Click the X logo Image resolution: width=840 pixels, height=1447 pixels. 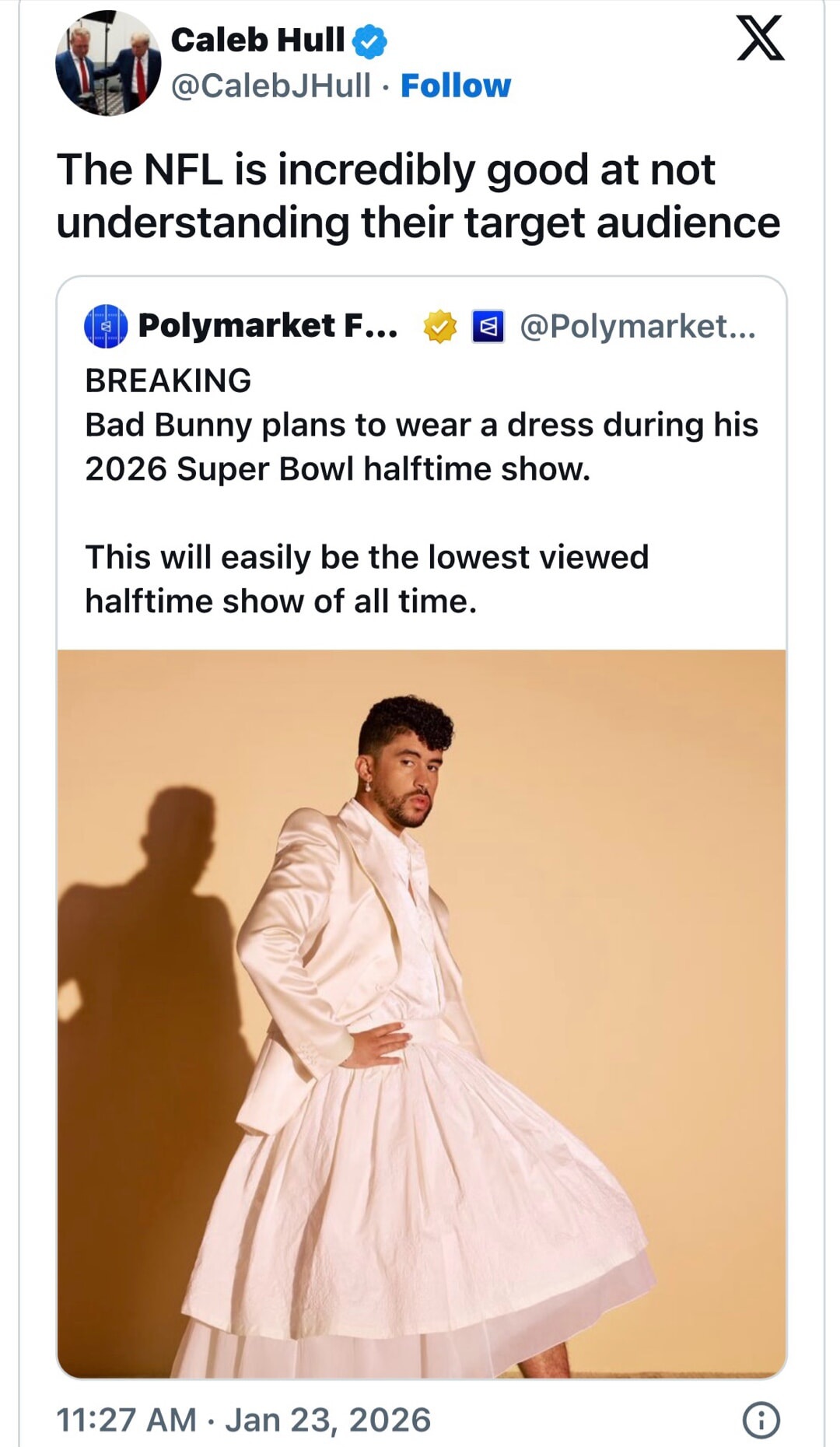[x=760, y=40]
